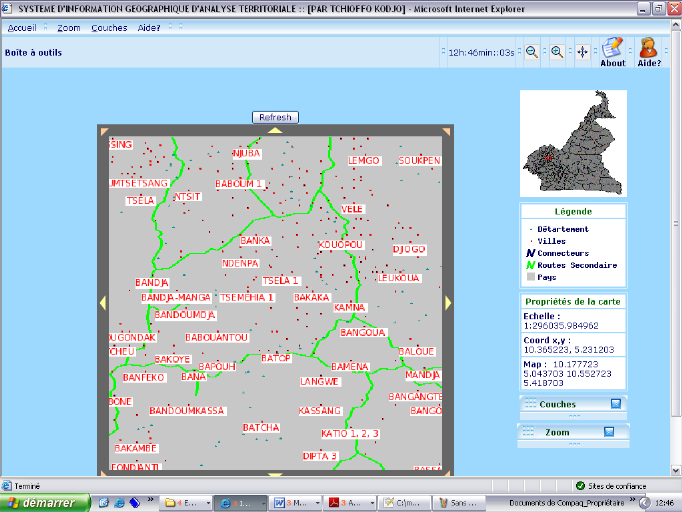Pan map west with left arrow
This screenshot has height=512, width=682.
102,301
